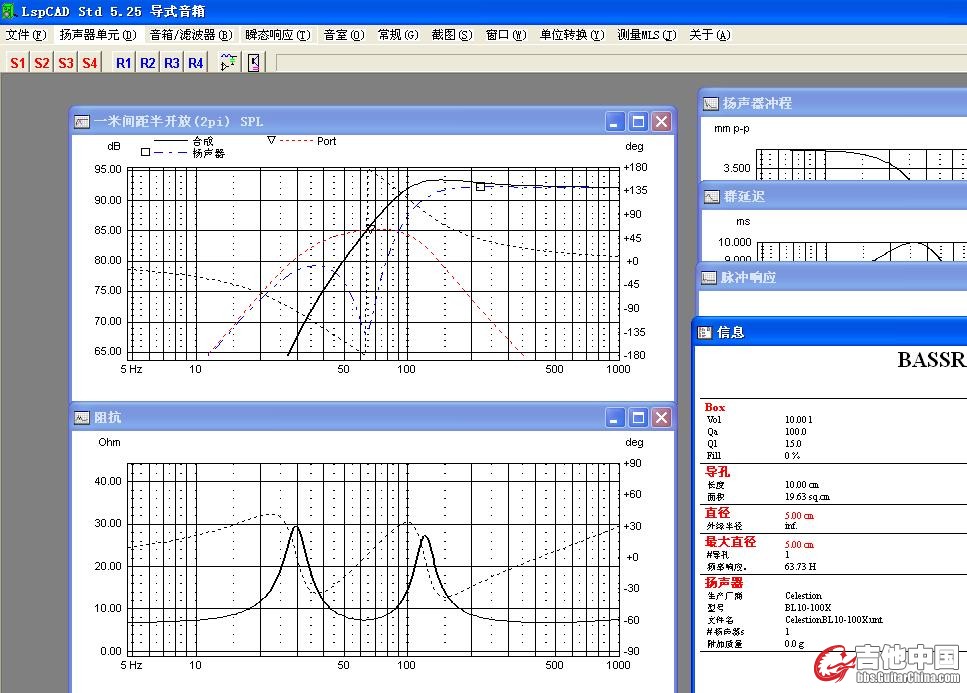The height and width of the screenshot is (693, 967).
Task: Open the 瞬态响应(T) menu
Action: pos(278,35)
